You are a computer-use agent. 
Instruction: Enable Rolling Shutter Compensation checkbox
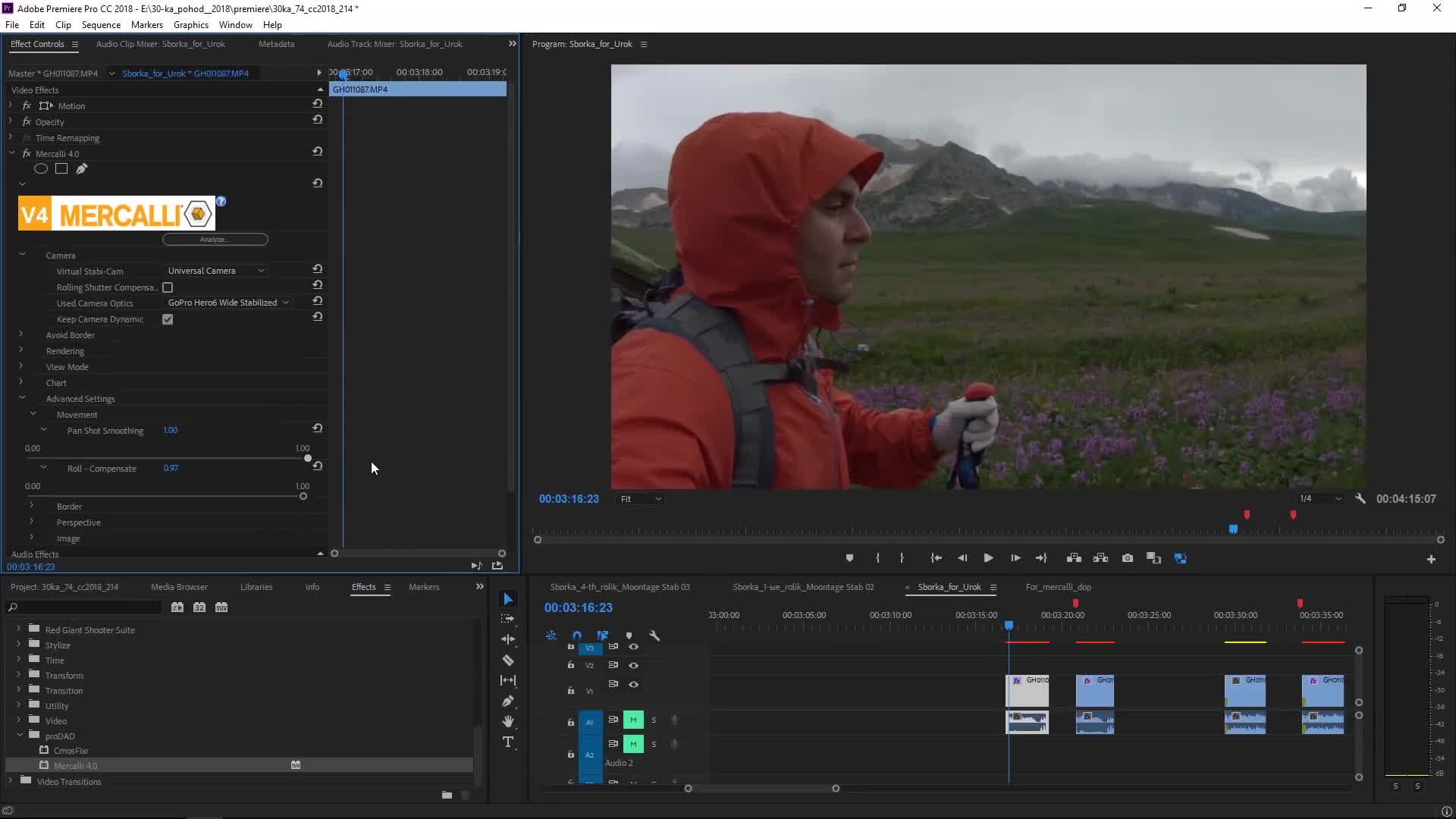pyautogui.click(x=168, y=287)
